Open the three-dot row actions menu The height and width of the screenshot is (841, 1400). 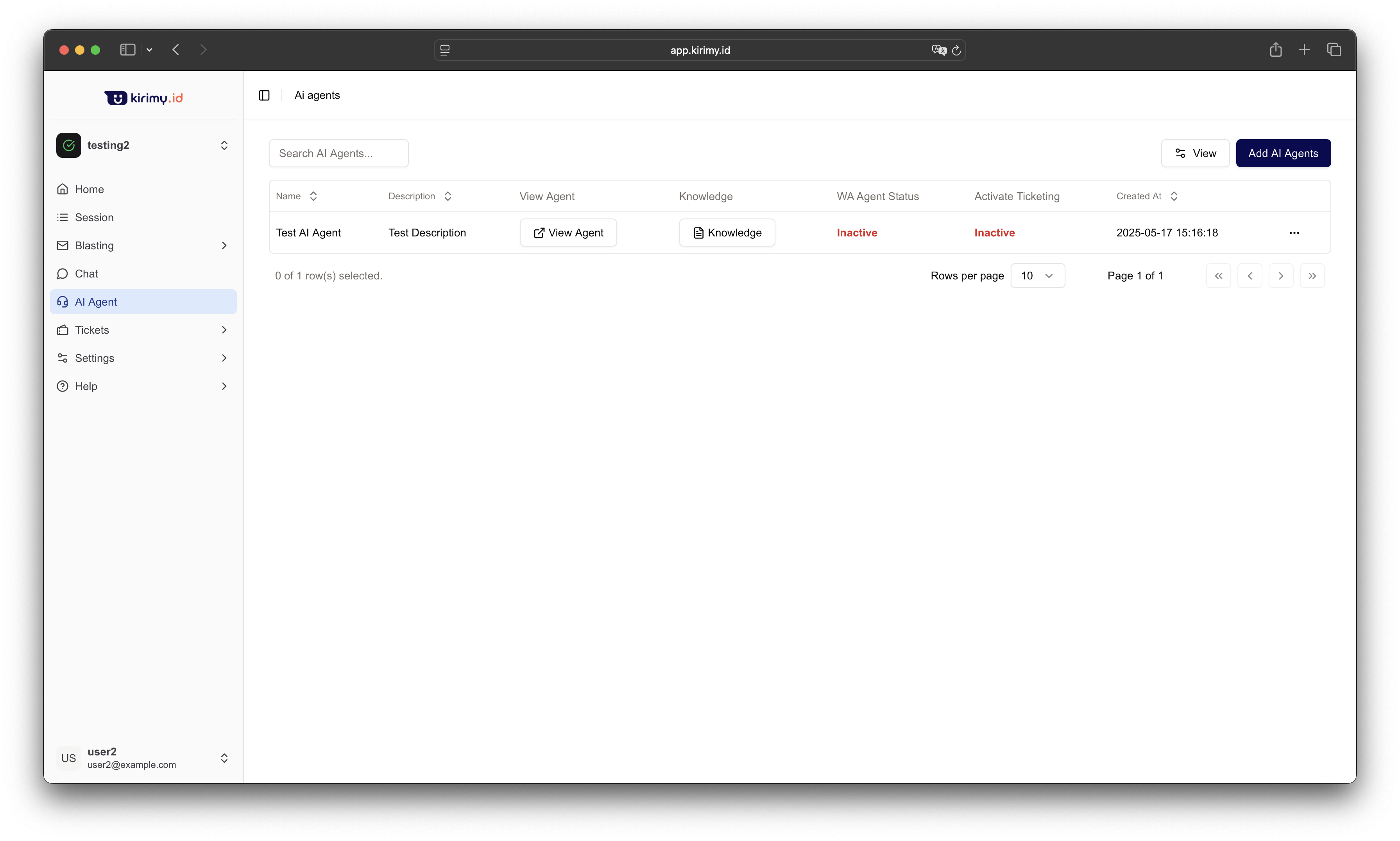[1294, 233]
